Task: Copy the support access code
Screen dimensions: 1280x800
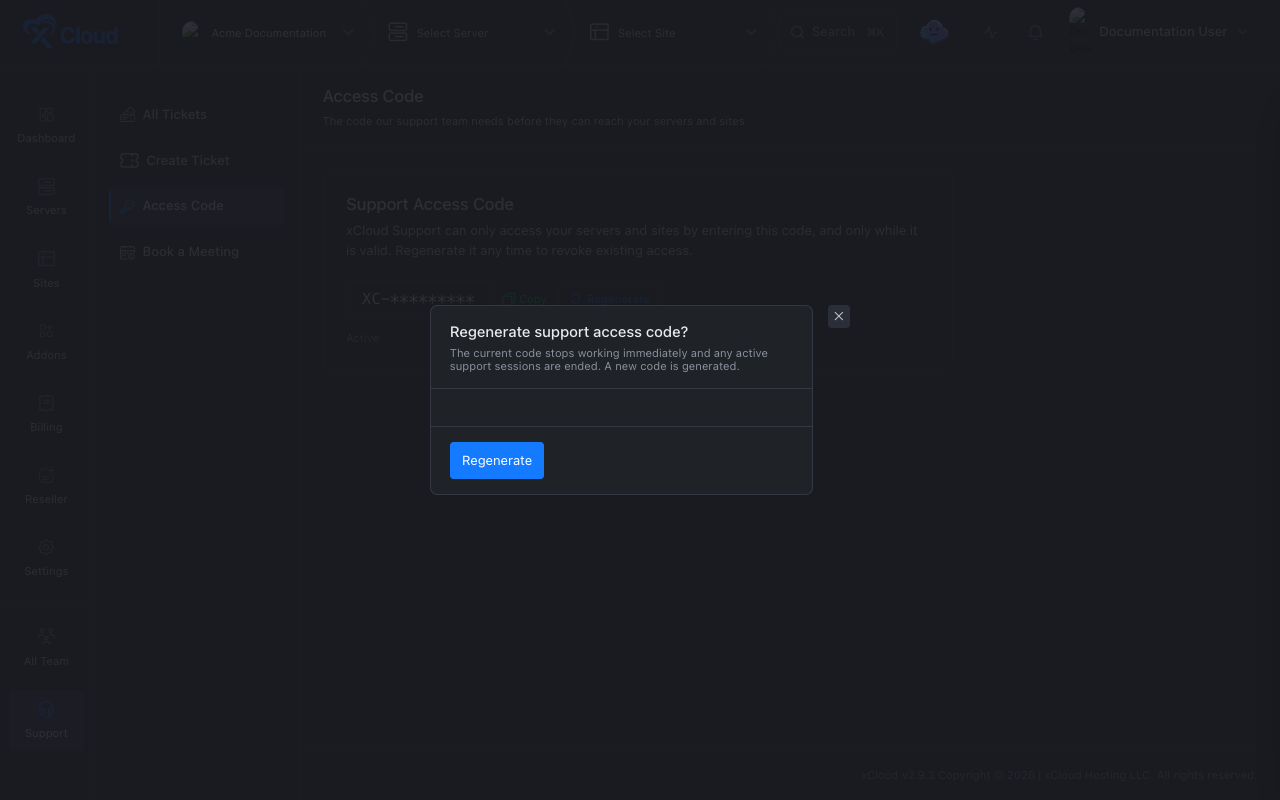Action: [525, 299]
